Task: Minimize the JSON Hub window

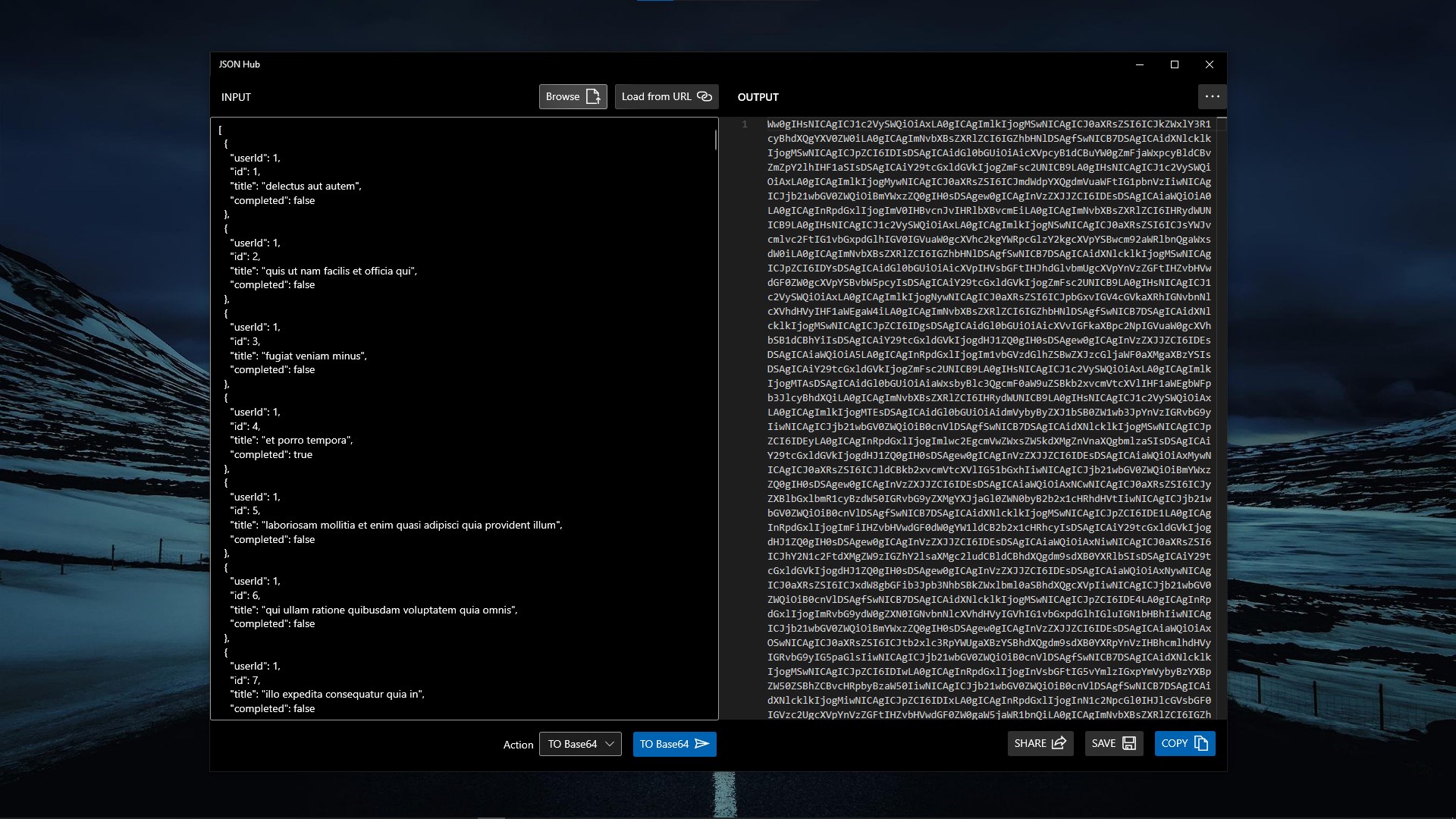Action: point(1139,64)
